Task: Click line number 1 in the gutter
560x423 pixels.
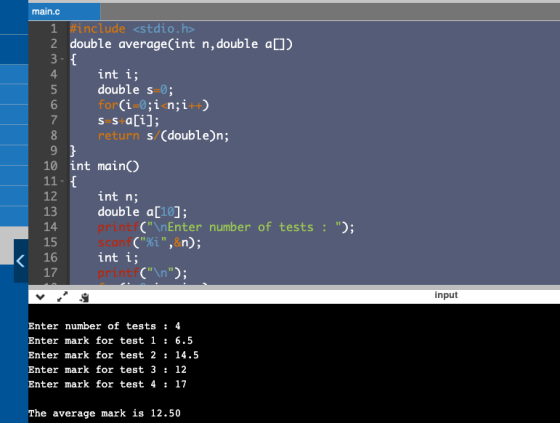Action: (54, 29)
